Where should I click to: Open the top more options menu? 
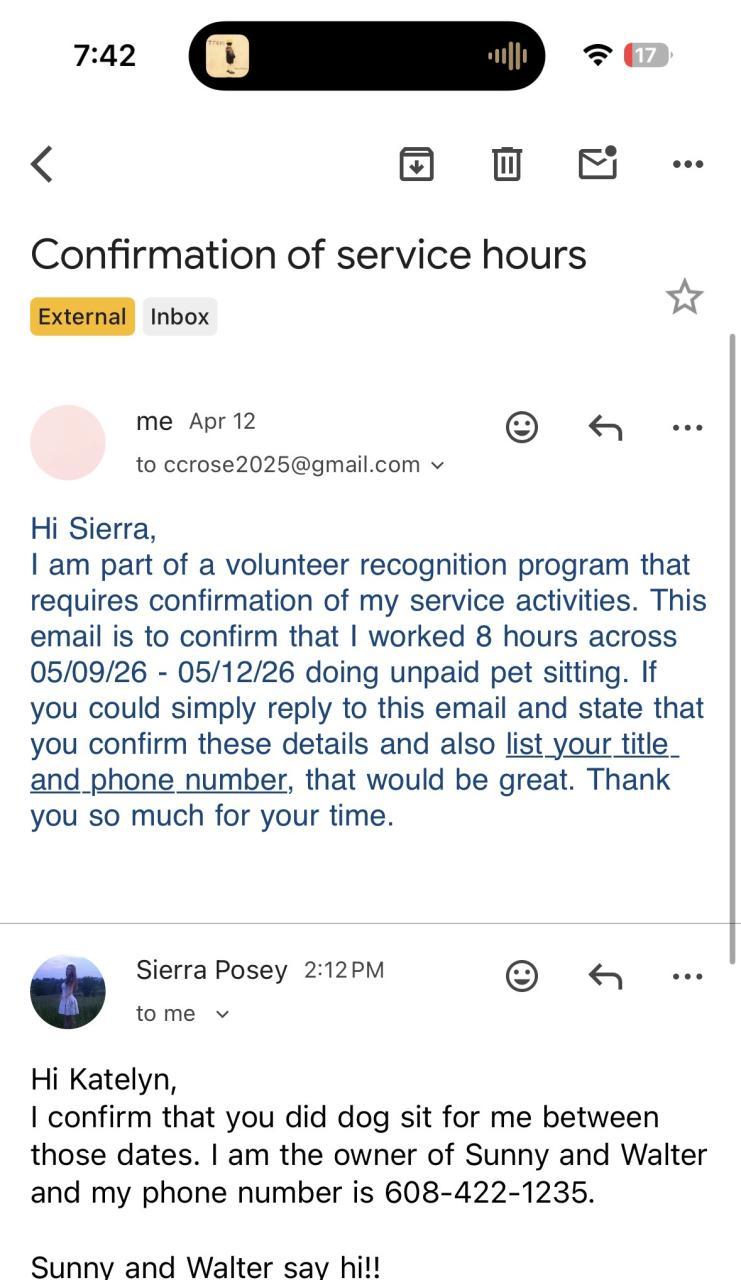pos(688,164)
